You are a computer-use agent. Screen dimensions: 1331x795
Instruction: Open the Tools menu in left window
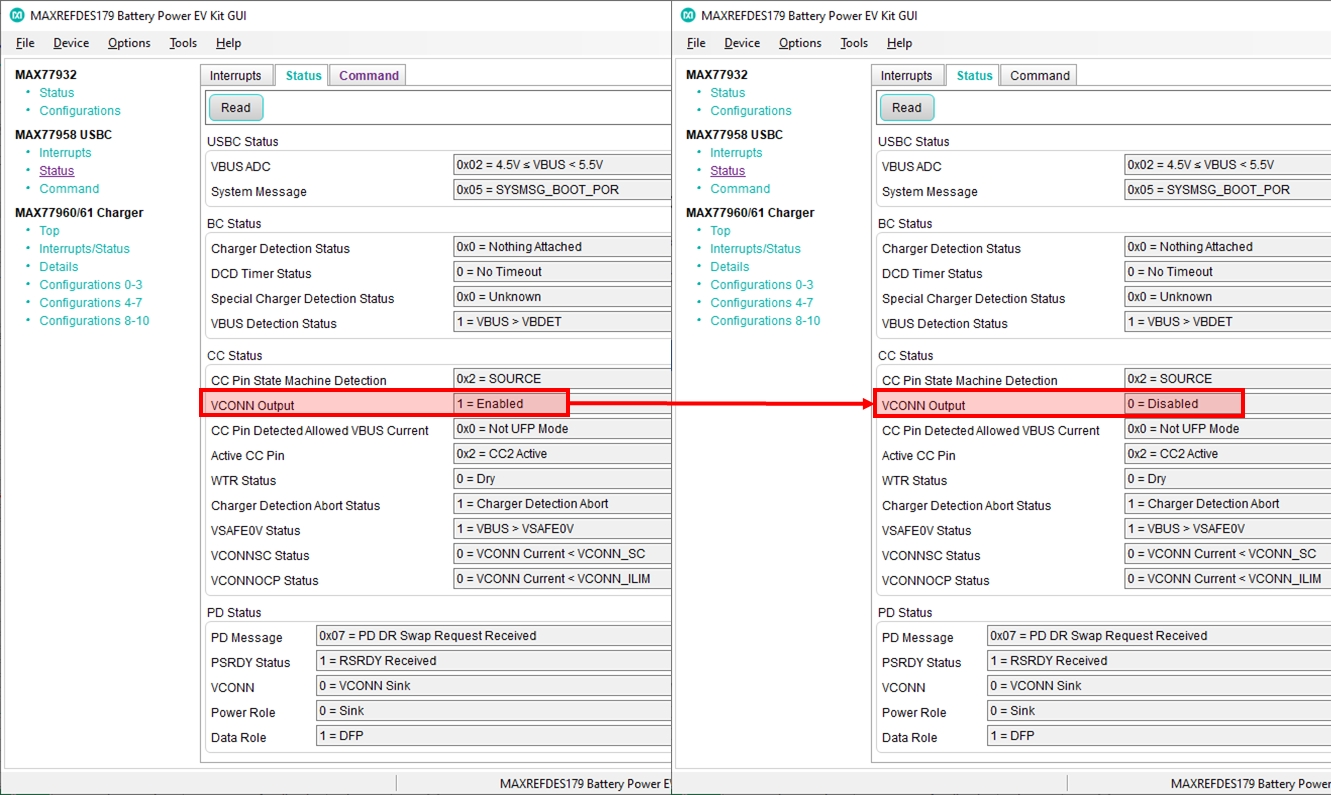183,43
